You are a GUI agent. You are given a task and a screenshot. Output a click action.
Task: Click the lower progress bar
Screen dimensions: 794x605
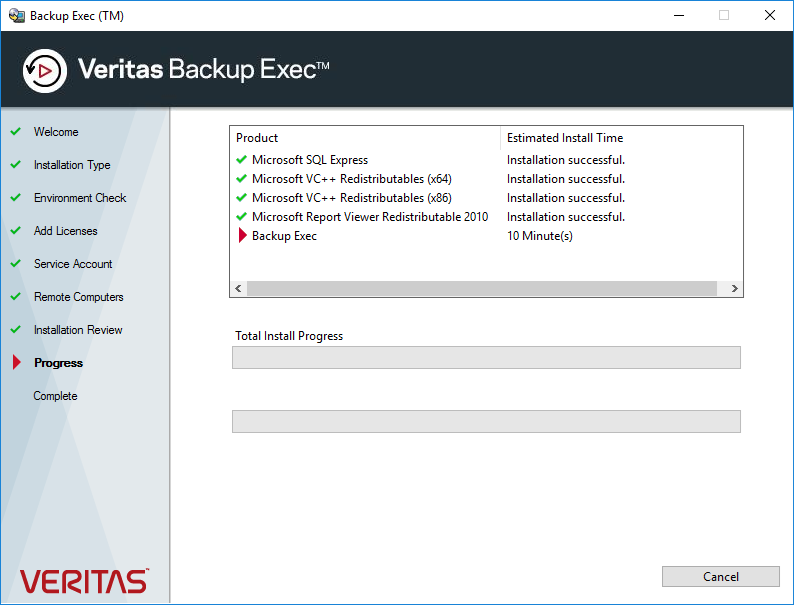coord(486,421)
